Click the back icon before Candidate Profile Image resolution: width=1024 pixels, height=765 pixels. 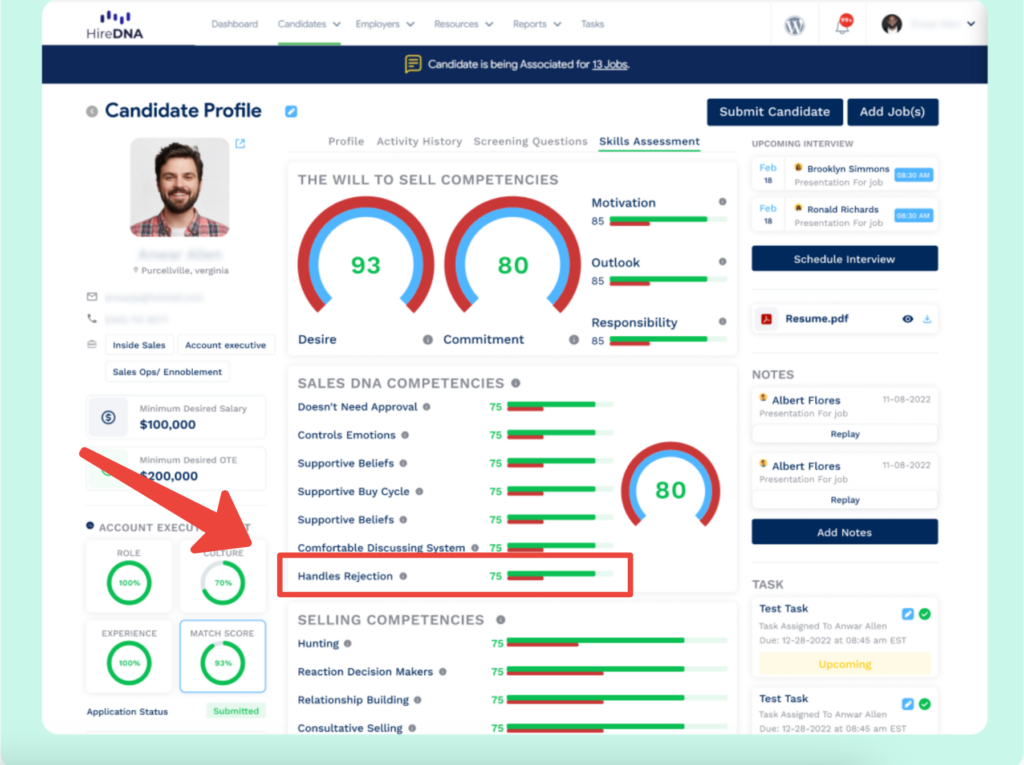[x=92, y=112]
